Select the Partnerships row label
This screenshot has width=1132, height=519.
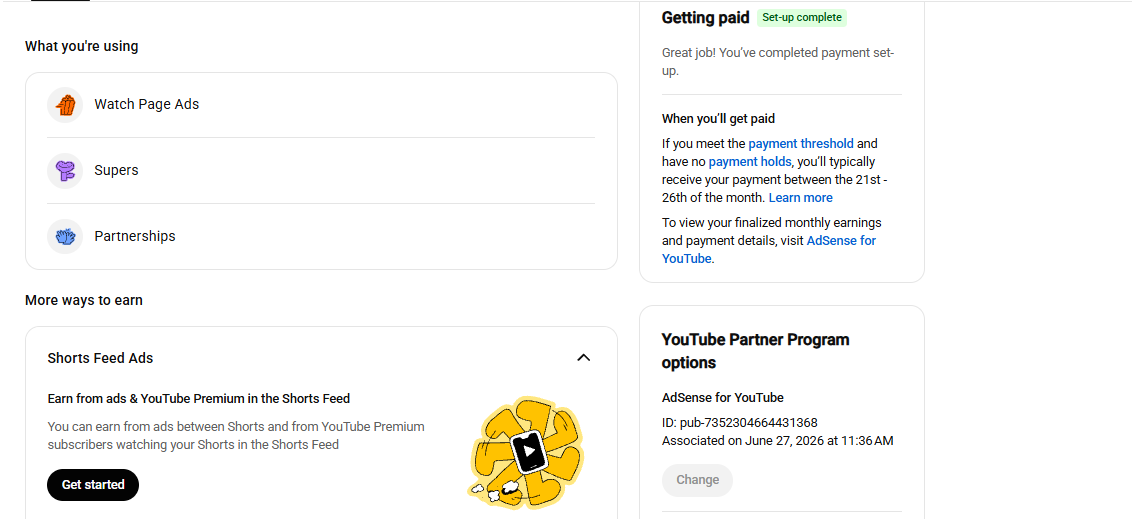coord(135,237)
